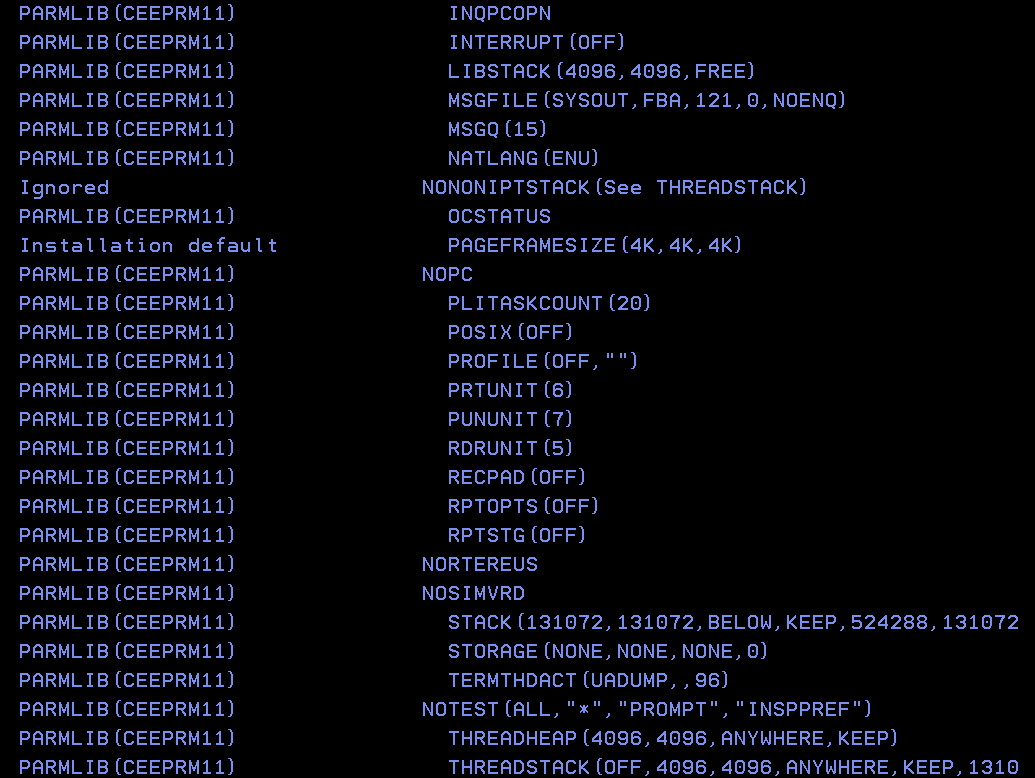Click the Ignored source label
The image size is (1035, 778).
64,188
